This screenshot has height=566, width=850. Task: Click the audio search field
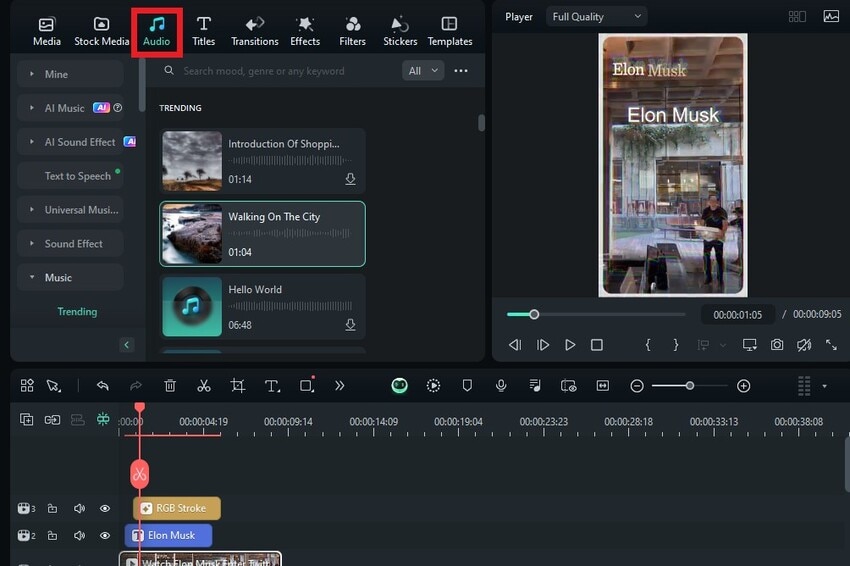279,71
